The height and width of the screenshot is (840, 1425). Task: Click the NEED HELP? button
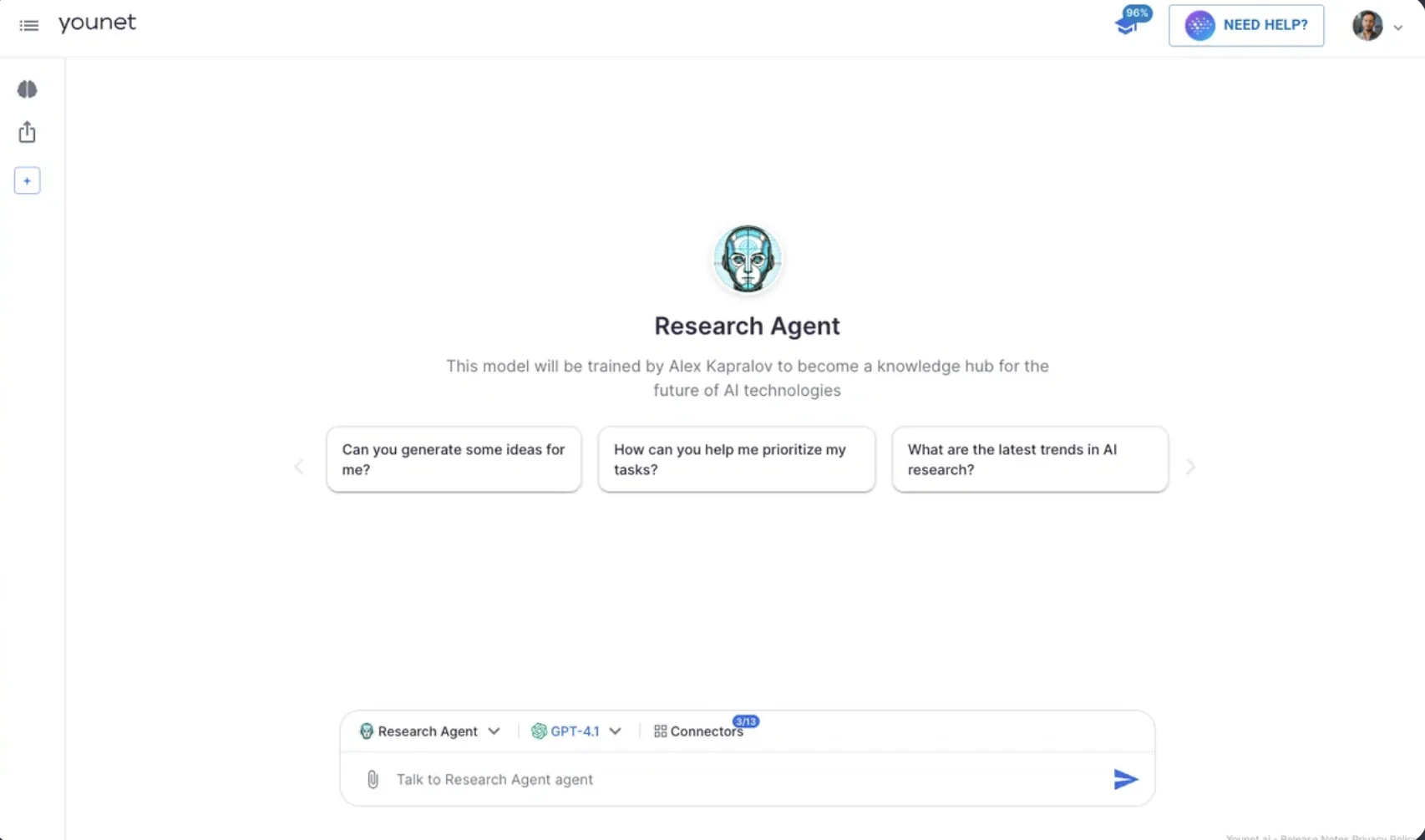coord(1246,25)
